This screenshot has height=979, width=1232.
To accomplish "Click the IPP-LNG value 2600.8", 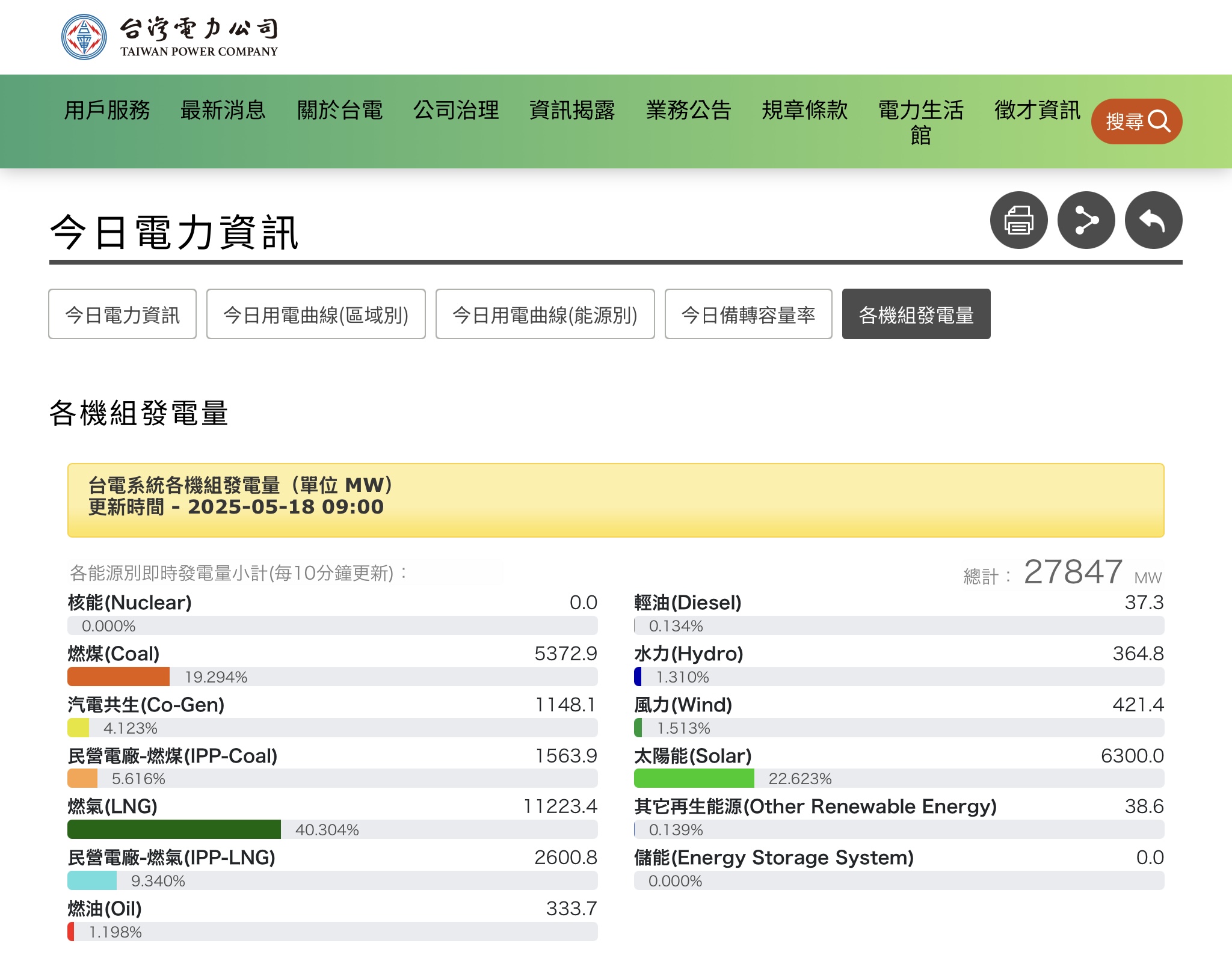I will click(x=565, y=857).
